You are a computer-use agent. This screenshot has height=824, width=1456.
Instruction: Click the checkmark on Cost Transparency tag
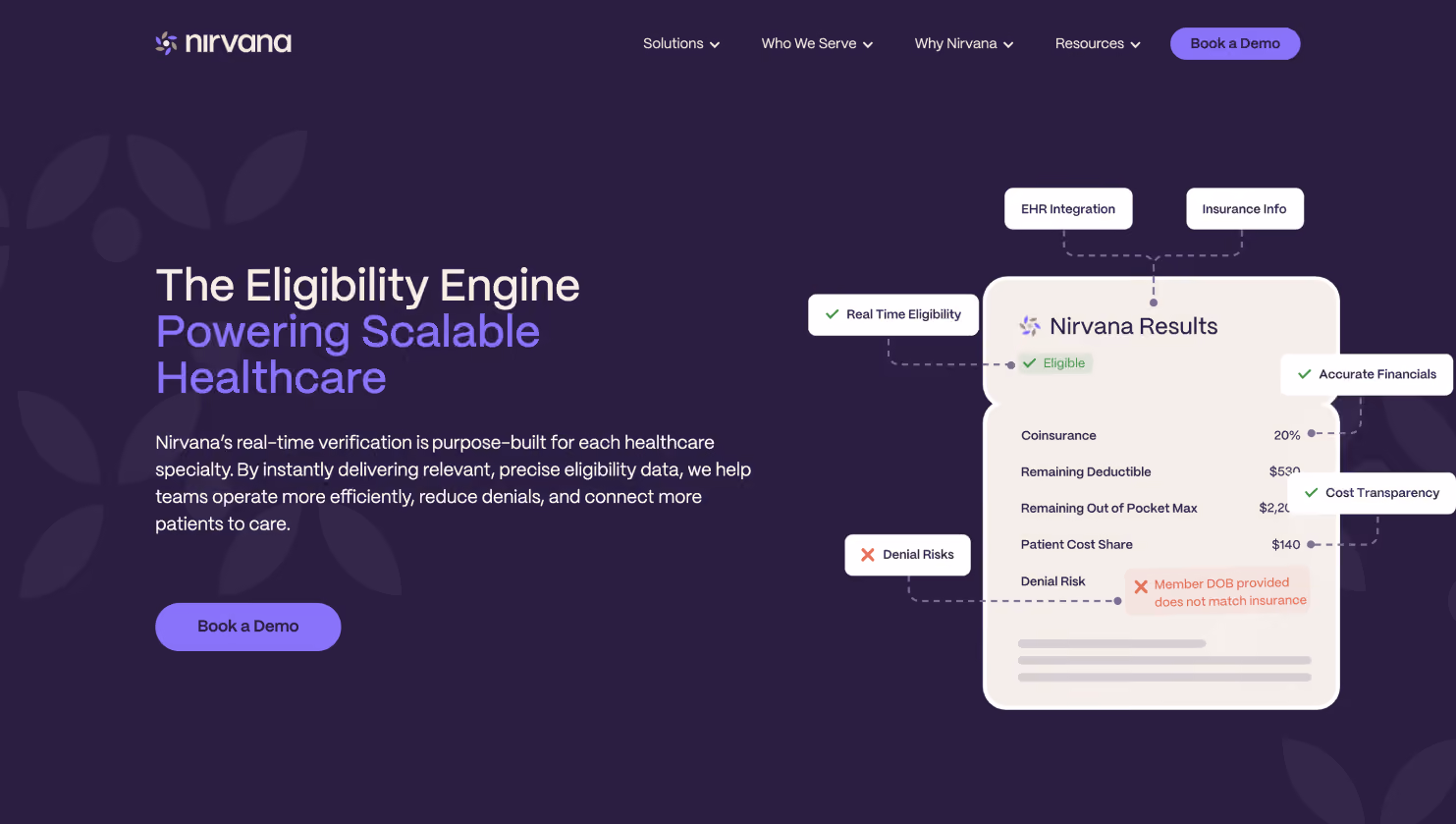tap(1312, 493)
